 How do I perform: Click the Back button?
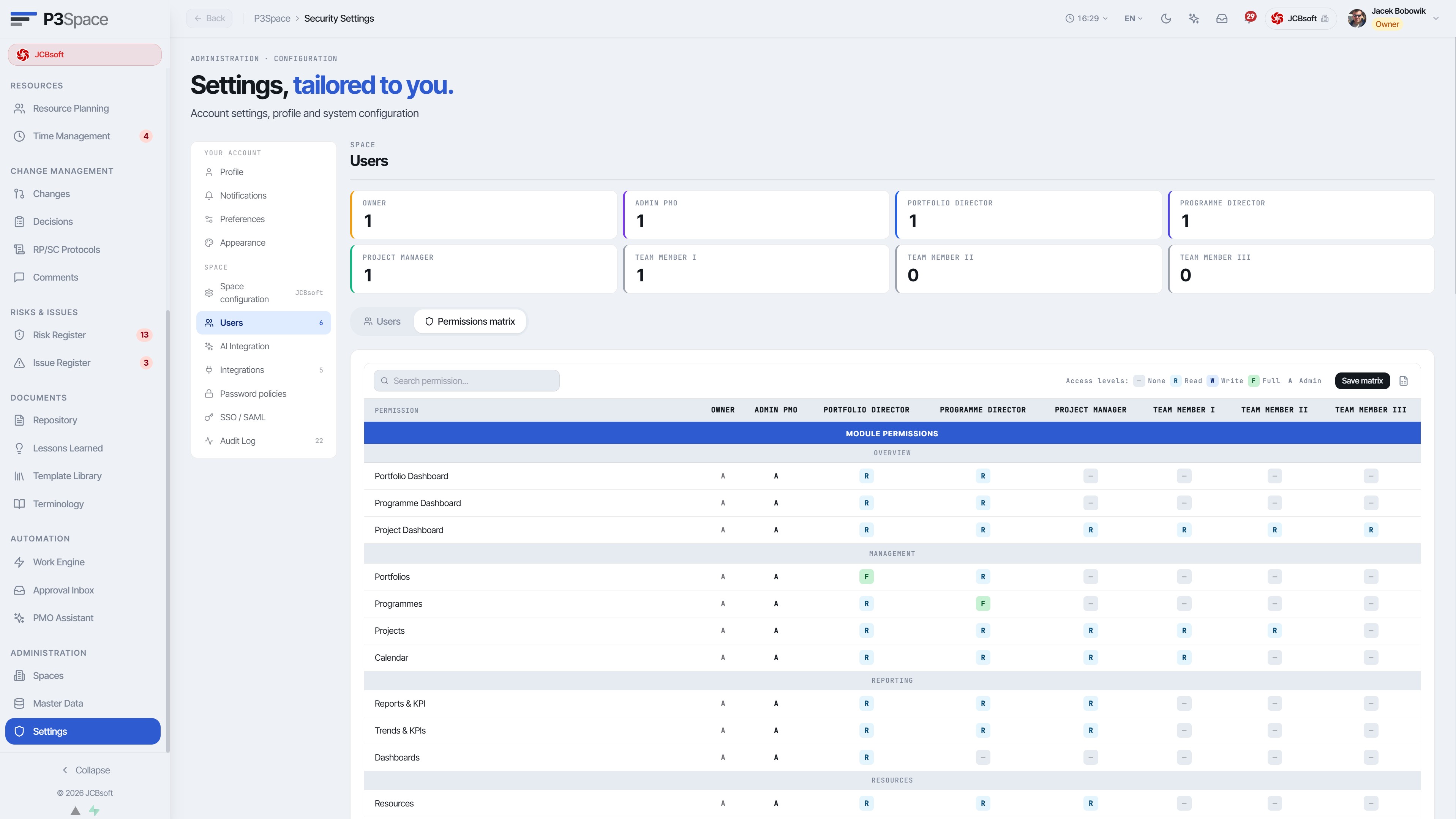coord(209,19)
